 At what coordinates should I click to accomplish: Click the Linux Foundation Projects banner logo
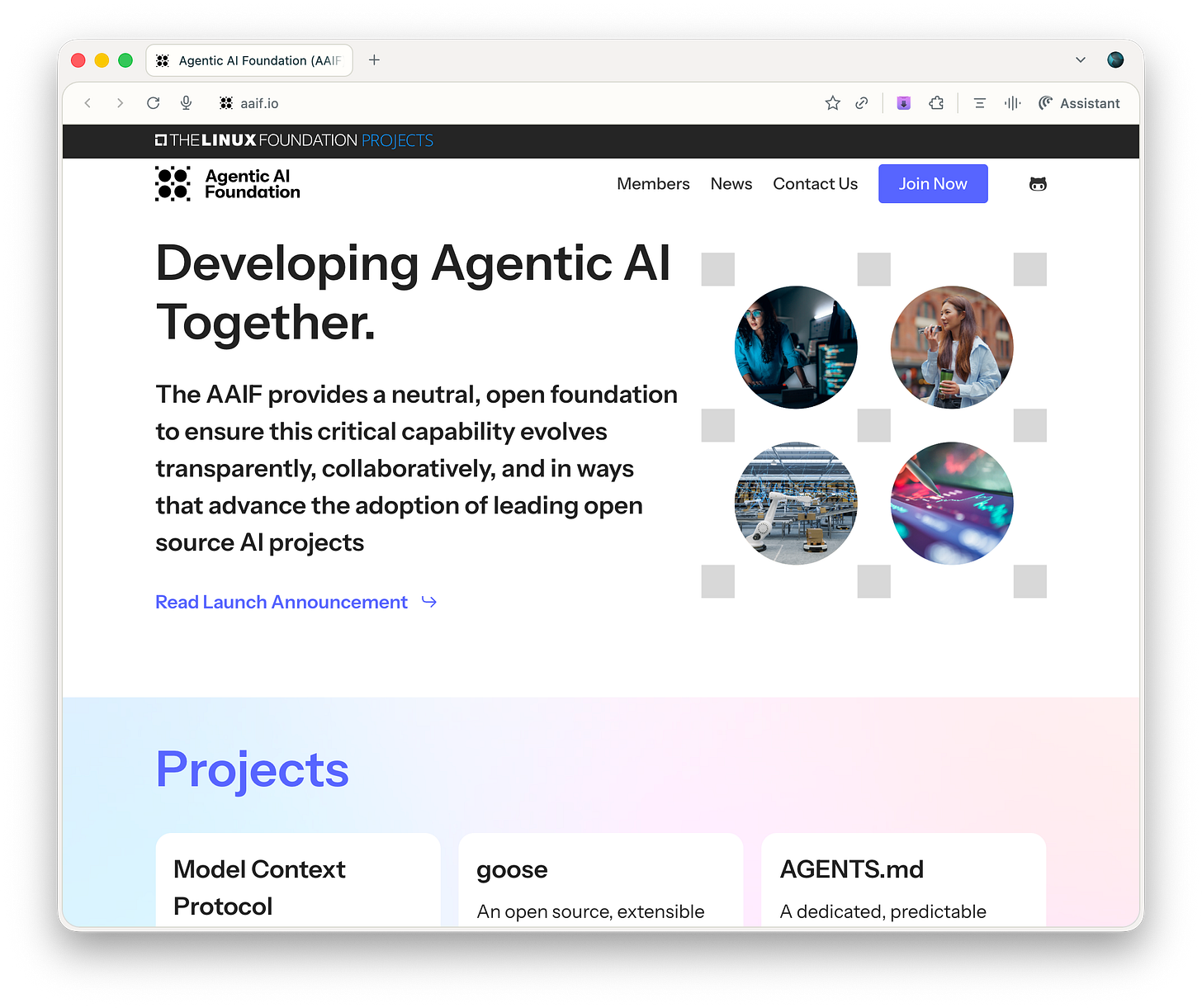(x=294, y=140)
